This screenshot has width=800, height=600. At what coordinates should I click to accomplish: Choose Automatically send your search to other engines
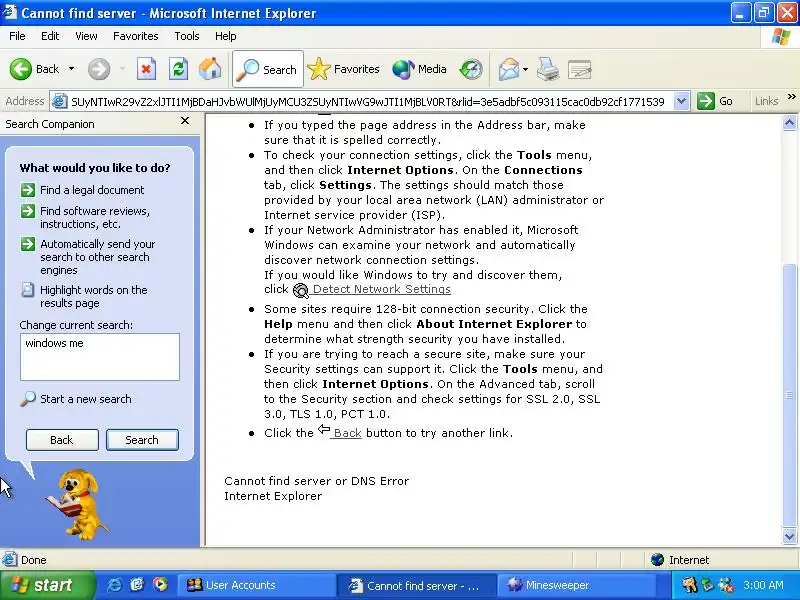click(88, 257)
